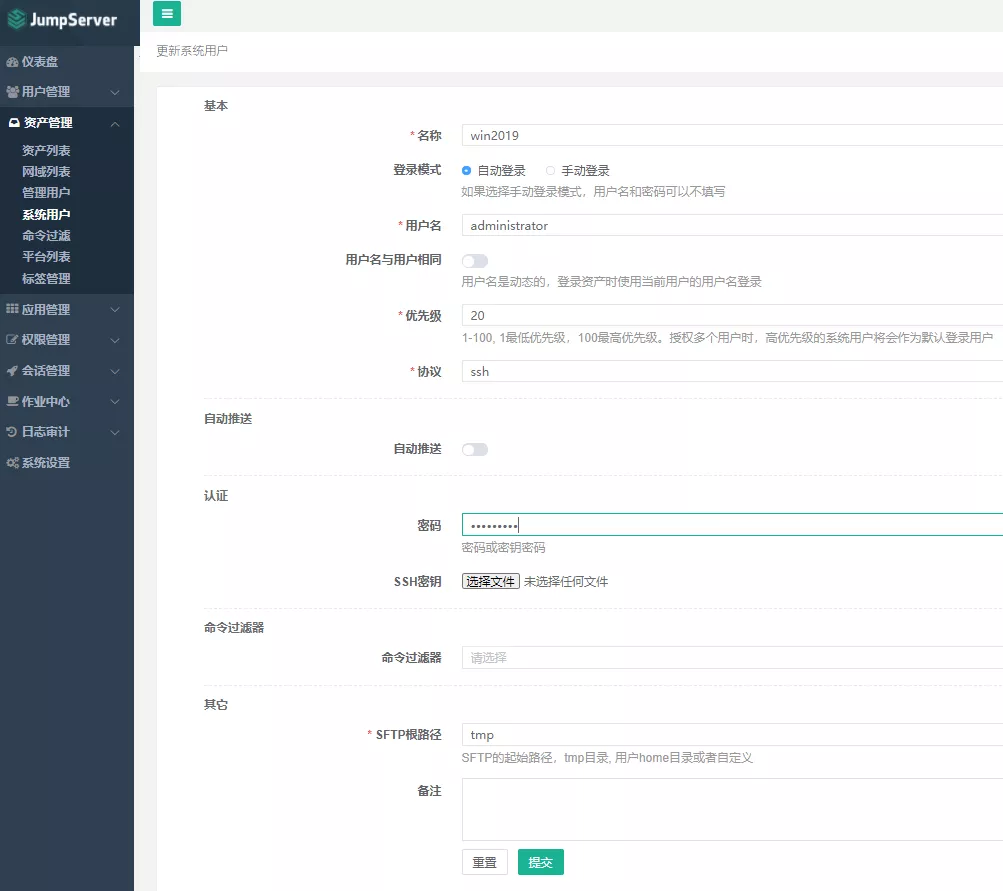The height and width of the screenshot is (891, 1003).
Task: Click the 系统设置 gears icon
Action: click(x=12, y=463)
